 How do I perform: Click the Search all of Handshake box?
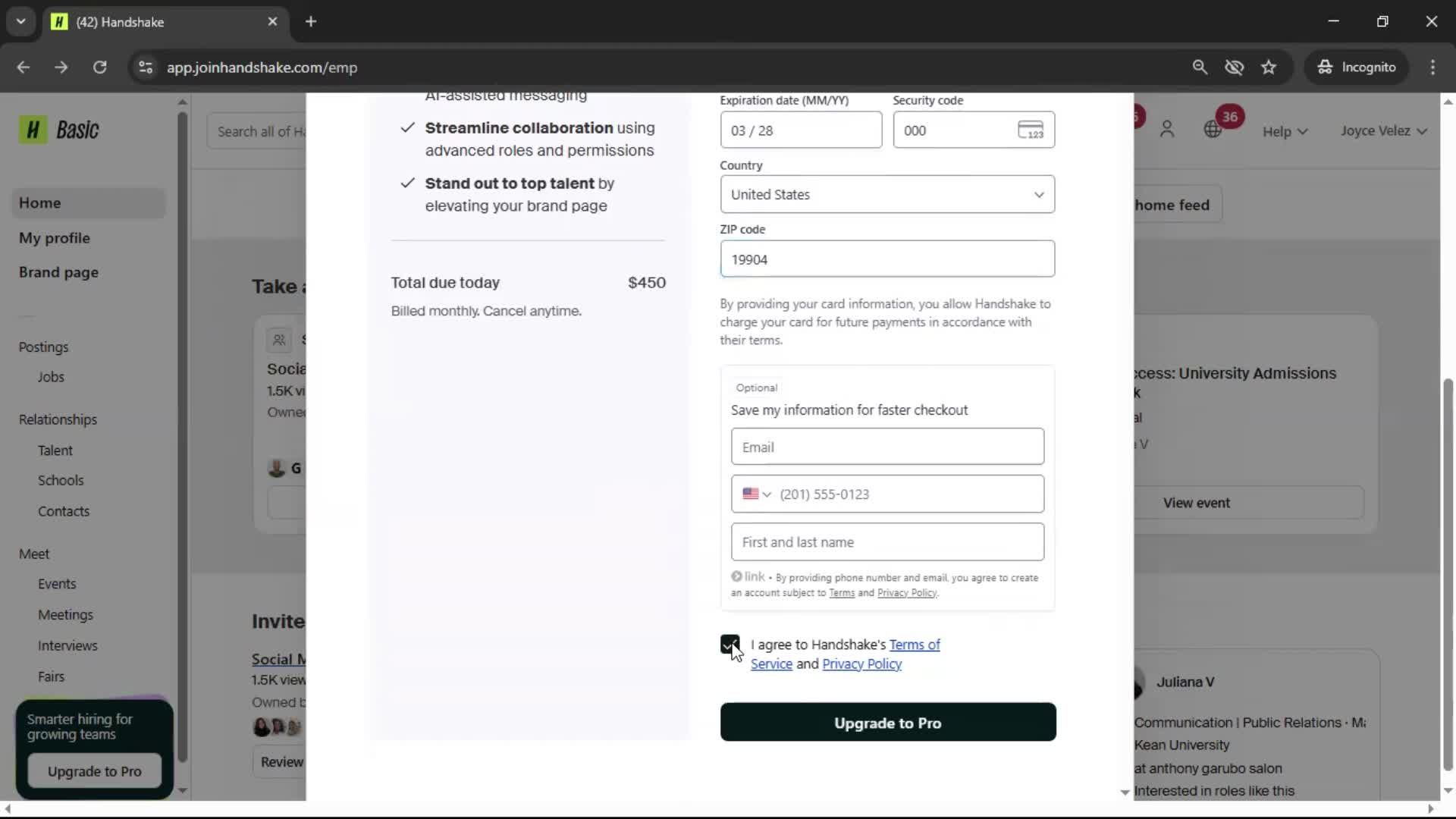pyautogui.click(x=256, y=131)
